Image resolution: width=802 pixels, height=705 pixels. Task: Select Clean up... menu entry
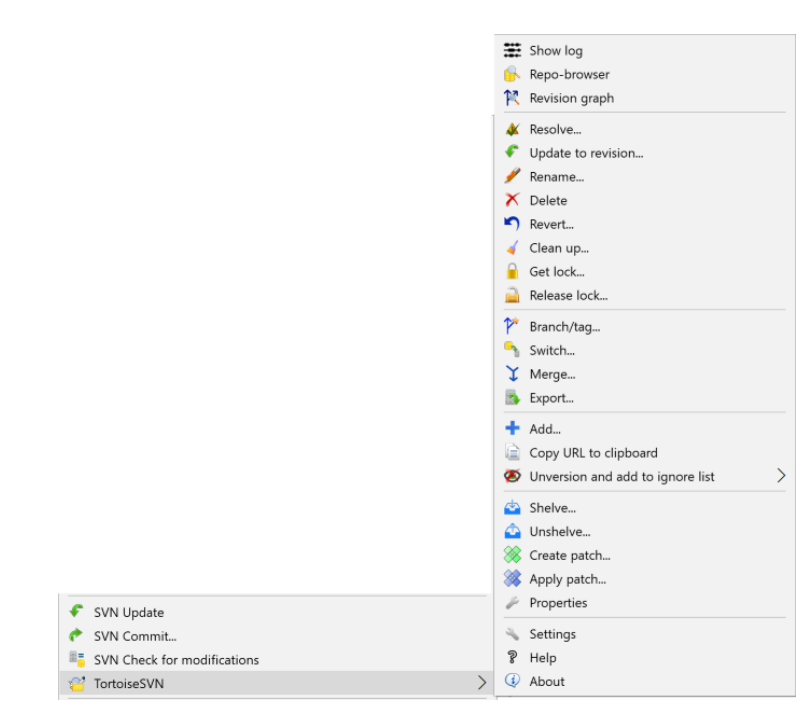click(644, 248)
